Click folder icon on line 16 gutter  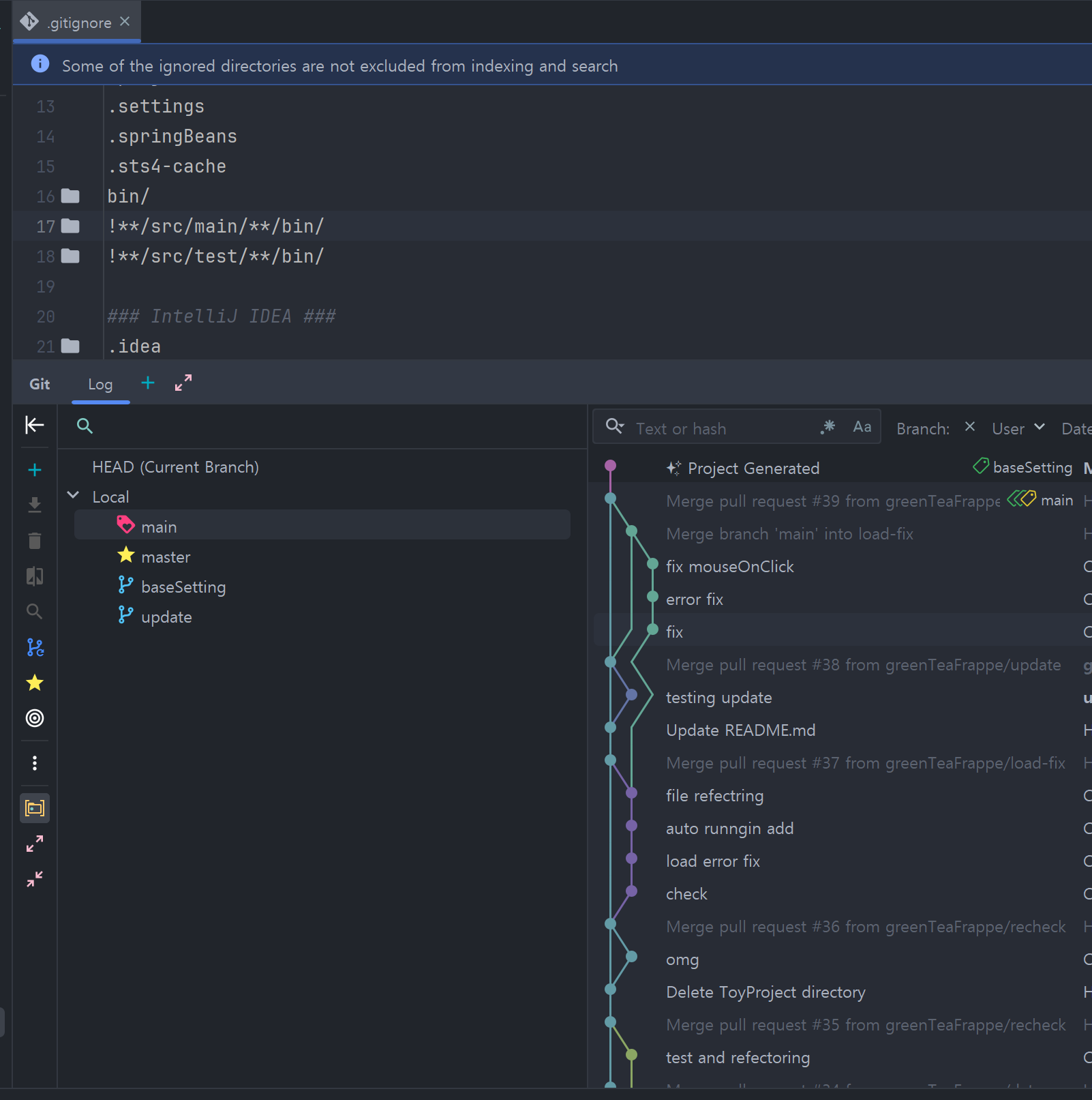tap(70, 196)
